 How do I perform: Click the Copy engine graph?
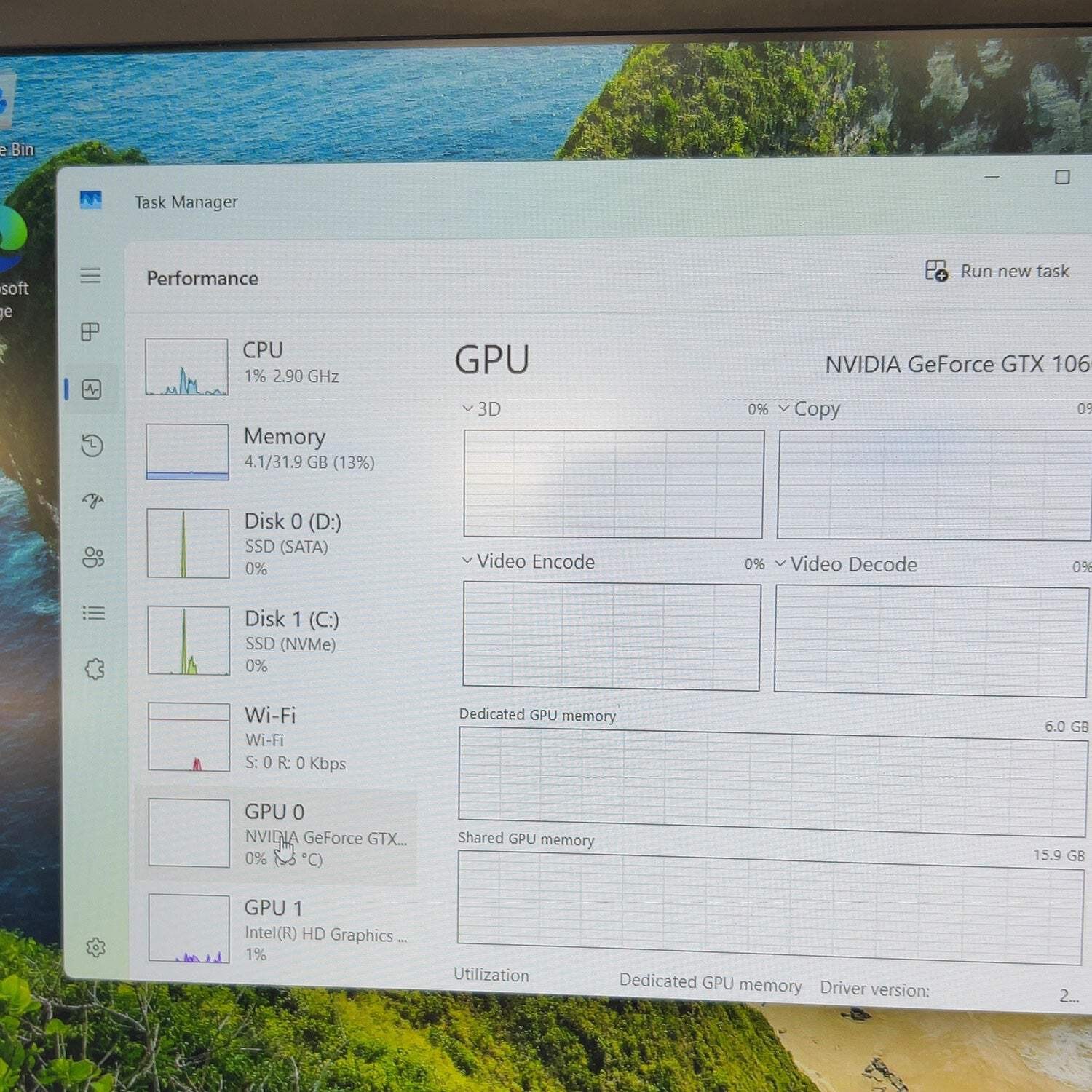point(934,485)
